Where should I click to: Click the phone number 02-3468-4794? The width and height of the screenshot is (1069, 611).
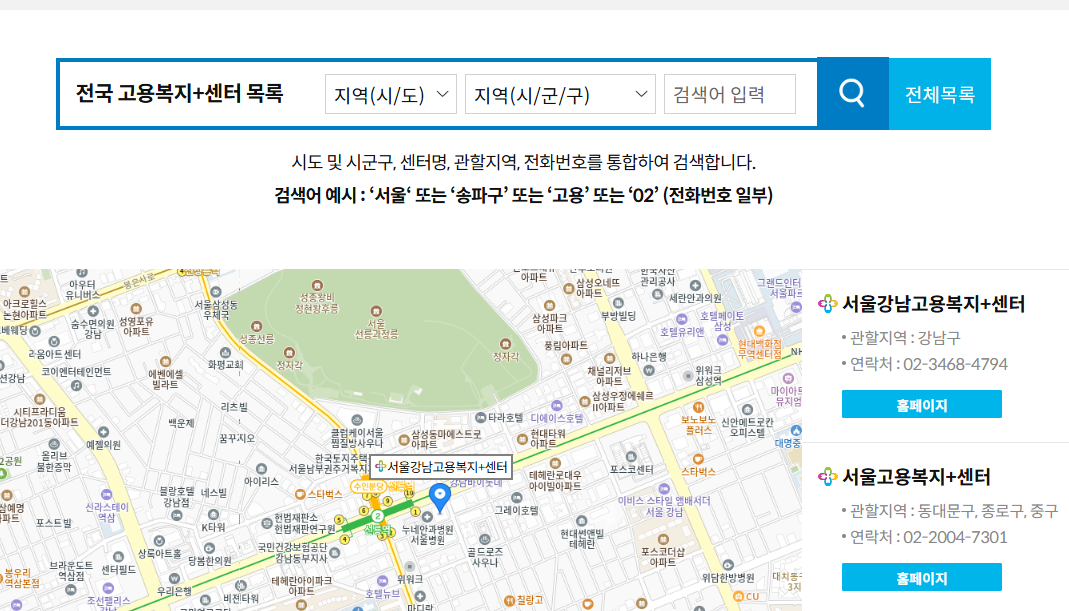(x=955, y=364)
